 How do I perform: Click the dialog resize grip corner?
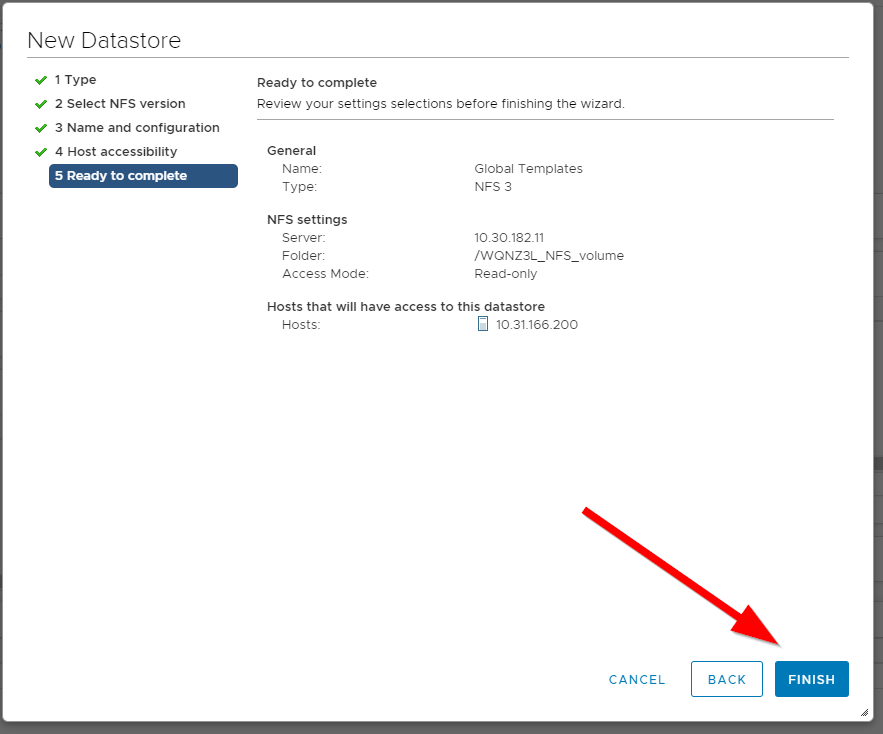(x=864, y=712)
